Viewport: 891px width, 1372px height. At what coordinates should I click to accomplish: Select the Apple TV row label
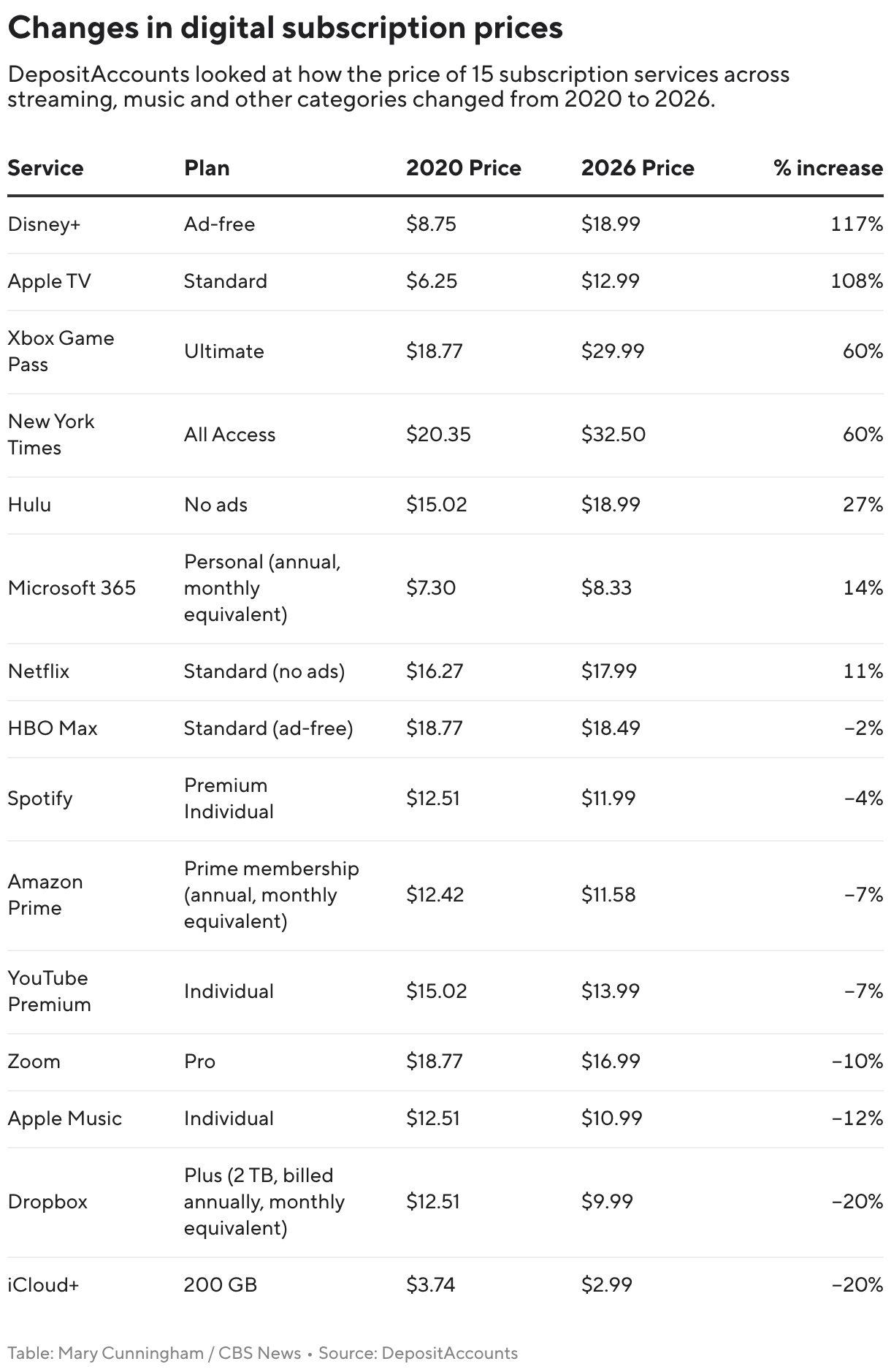(49, 281)
